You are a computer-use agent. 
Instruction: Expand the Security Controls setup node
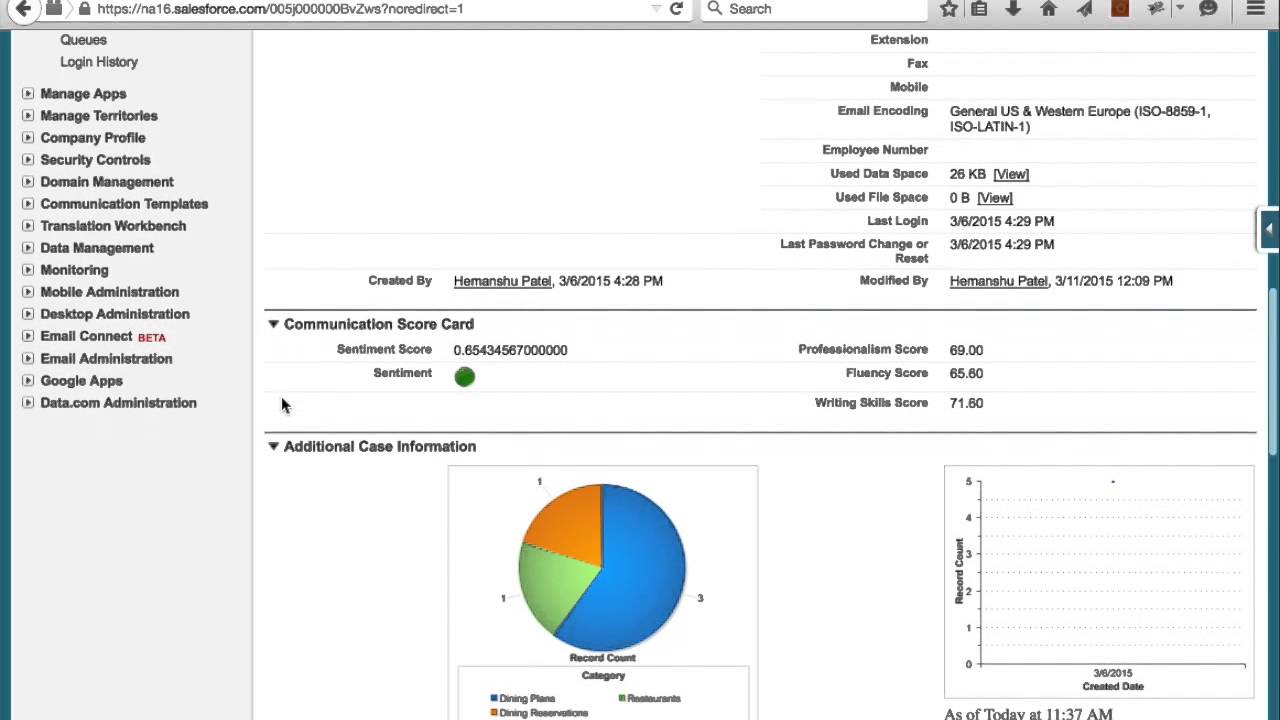pos(28,160)
